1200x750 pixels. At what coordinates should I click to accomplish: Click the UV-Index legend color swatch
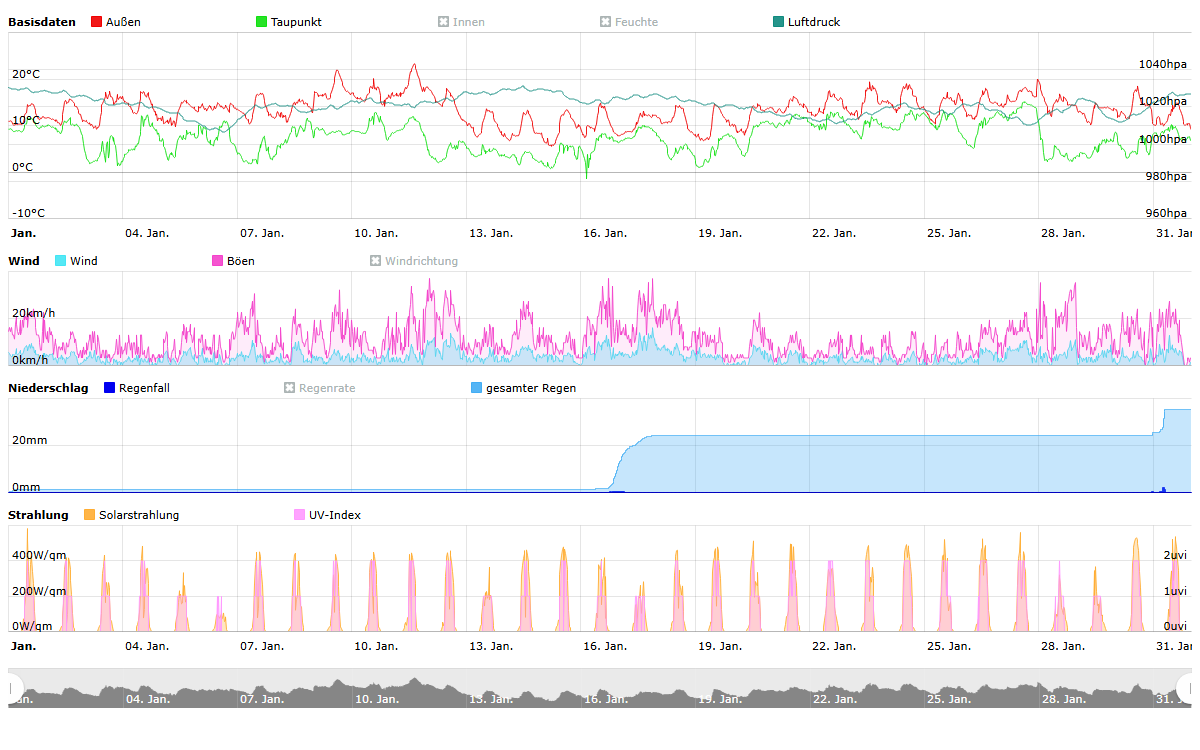[300, 515]
